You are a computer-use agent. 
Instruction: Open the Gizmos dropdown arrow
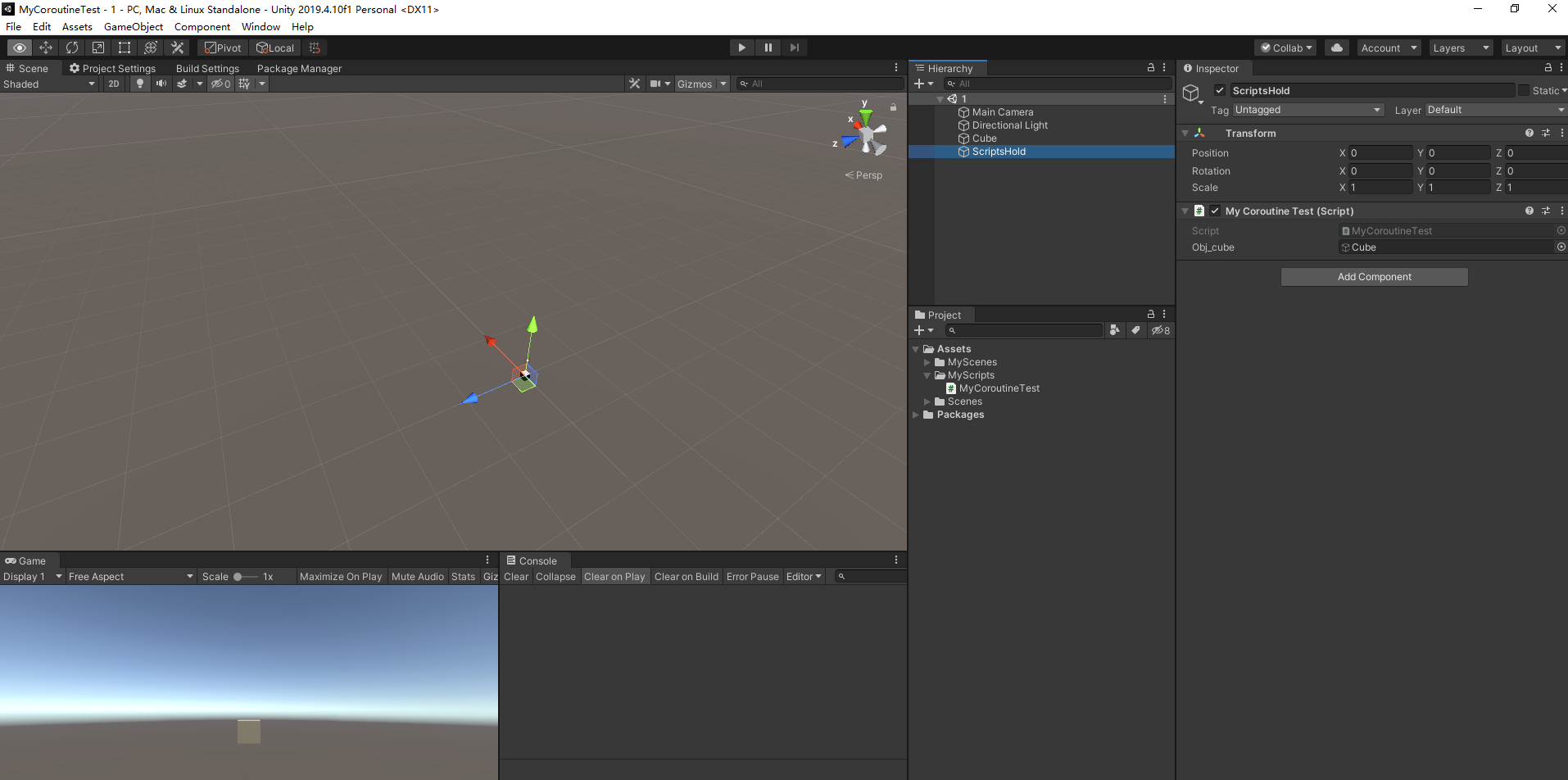click(723, 84)
